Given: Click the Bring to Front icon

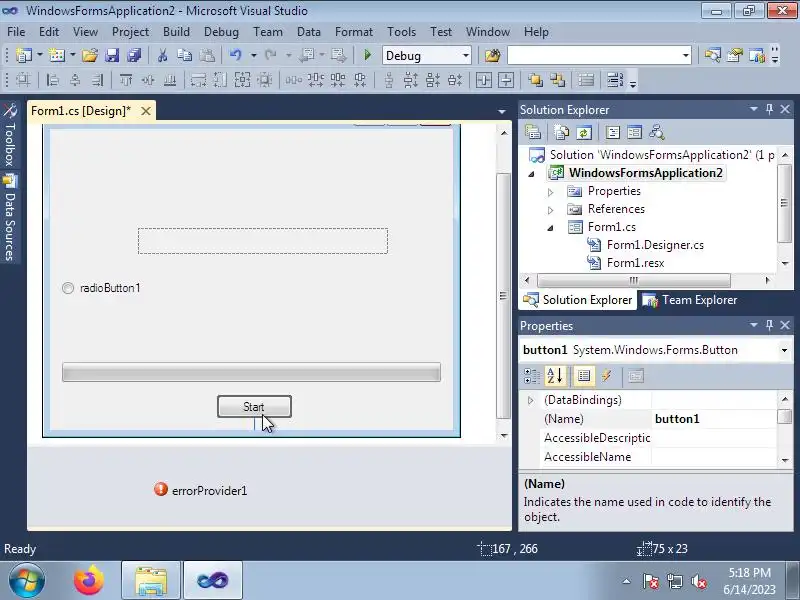Looking at the screenshot, I should coord(535,80).
